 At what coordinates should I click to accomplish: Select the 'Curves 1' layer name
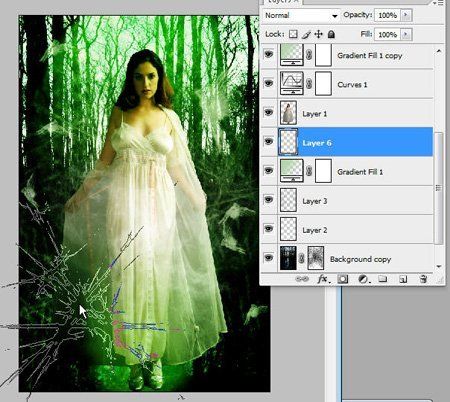(352, 85)
